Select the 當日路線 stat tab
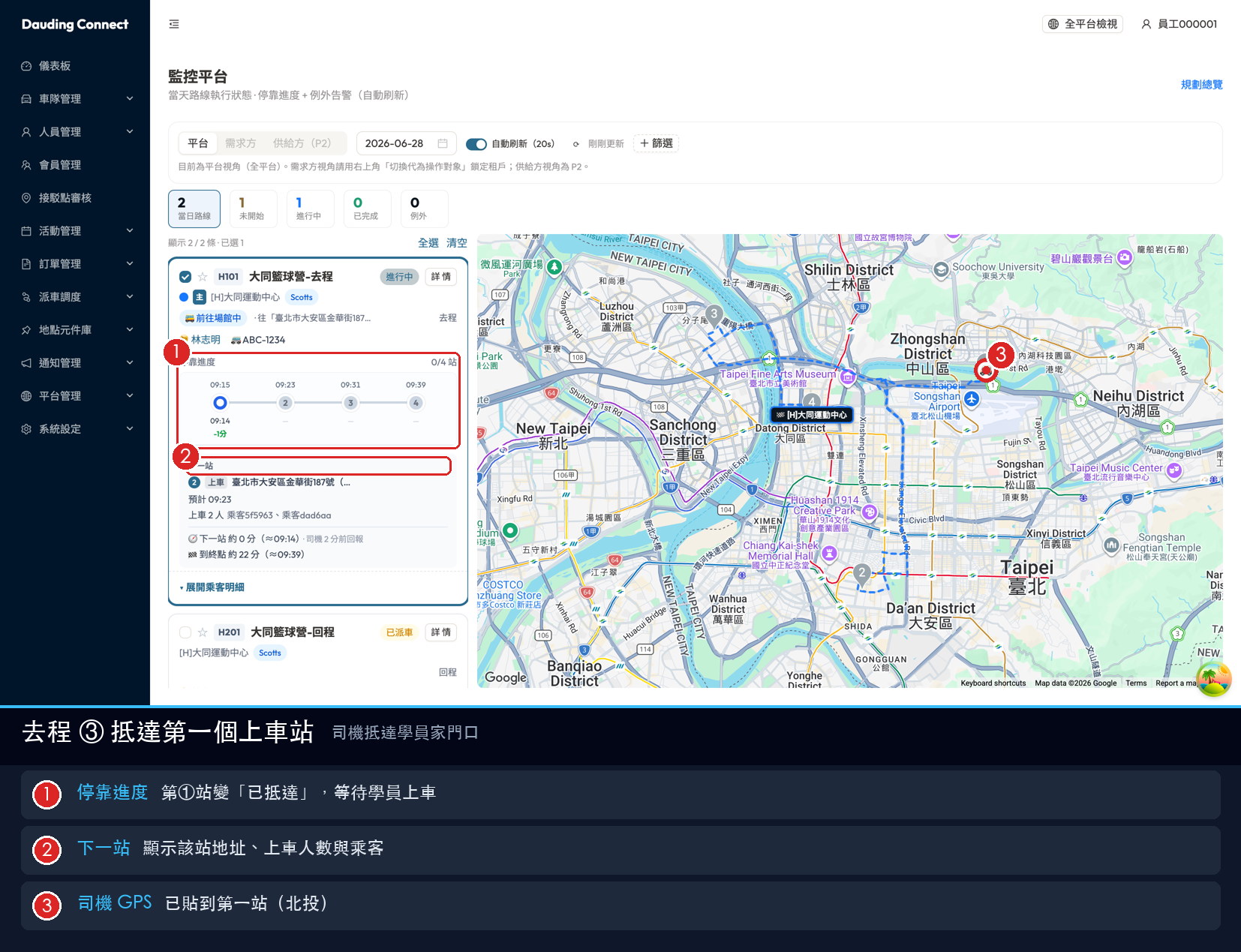This screenshot has height=952, width=1241. pos(194,209)
